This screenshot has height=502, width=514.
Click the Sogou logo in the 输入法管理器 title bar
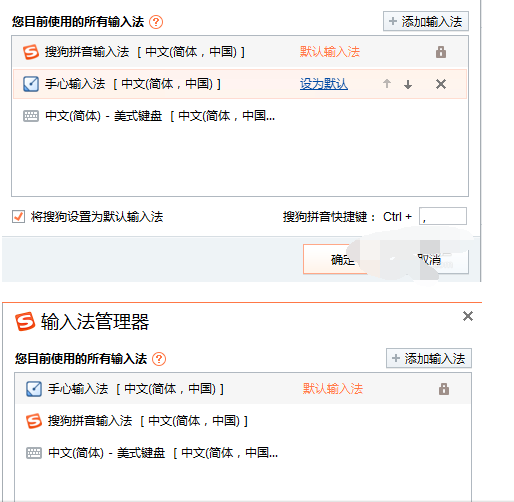[x=25, y=321]
